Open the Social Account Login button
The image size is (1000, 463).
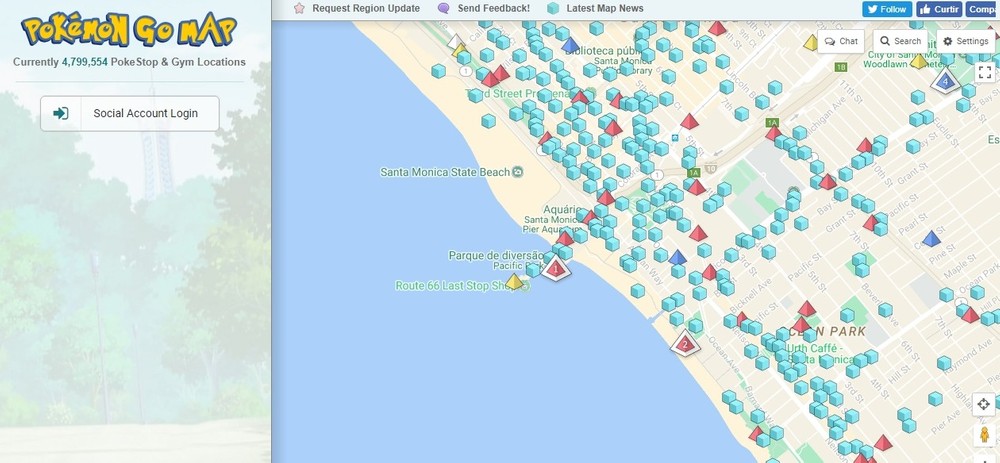[x=129, y=114]
